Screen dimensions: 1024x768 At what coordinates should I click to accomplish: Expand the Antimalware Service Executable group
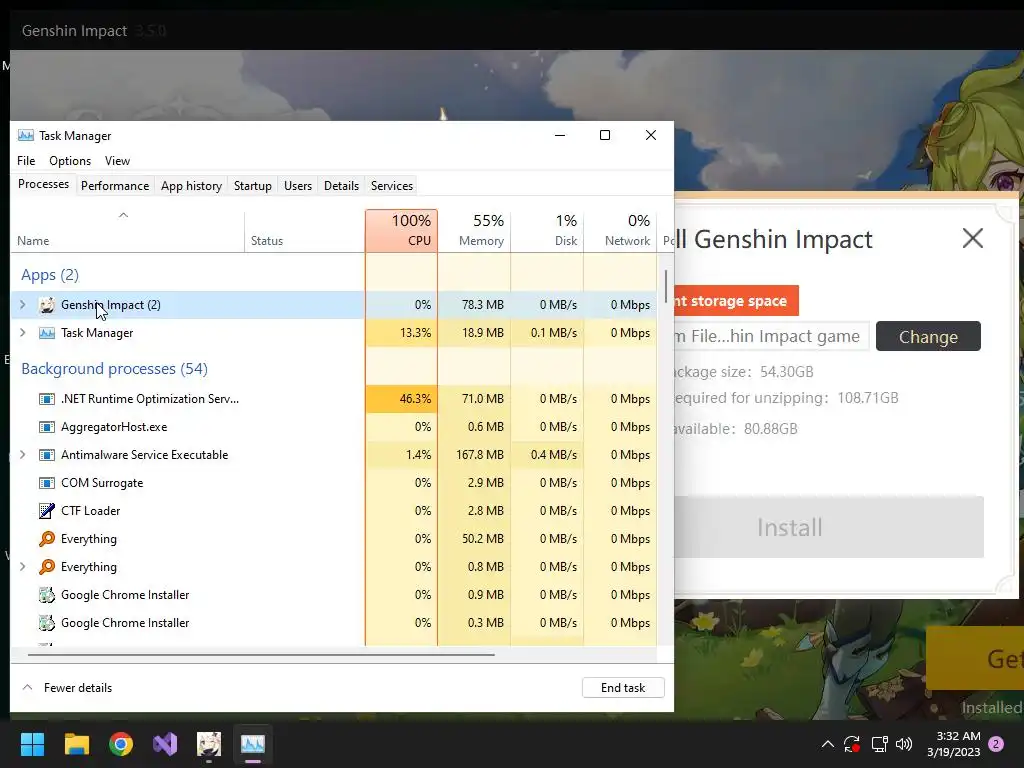pos(23,455)
